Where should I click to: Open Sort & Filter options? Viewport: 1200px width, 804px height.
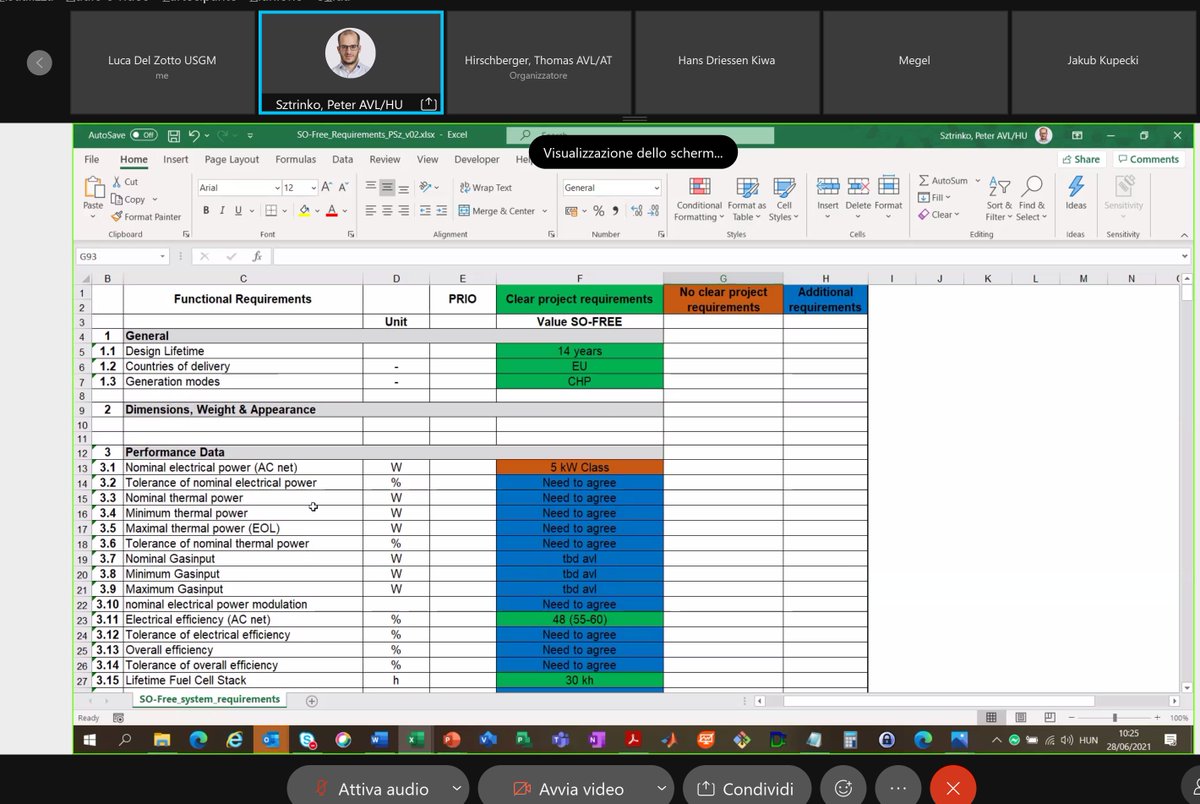[1000, 198]
